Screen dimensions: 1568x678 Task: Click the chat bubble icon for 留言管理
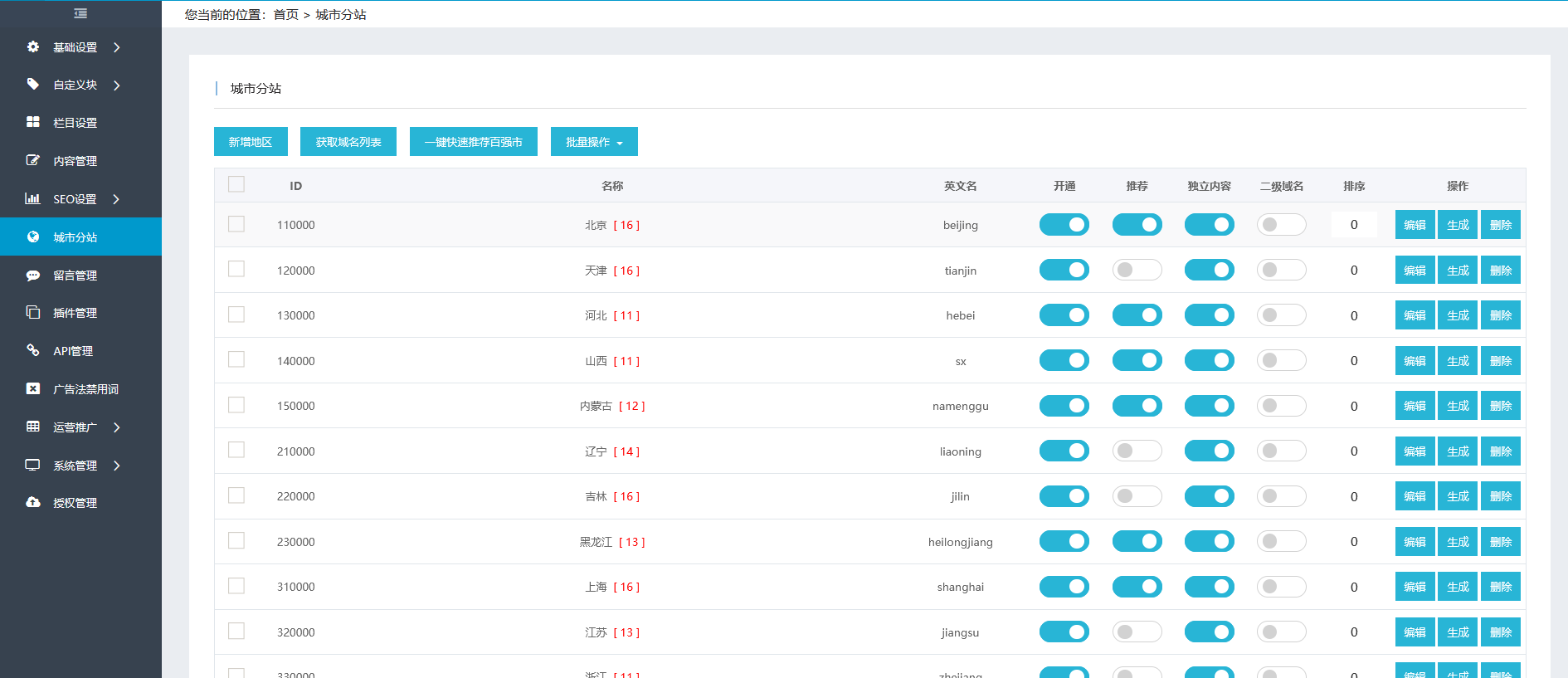click(x=33, y=275)
